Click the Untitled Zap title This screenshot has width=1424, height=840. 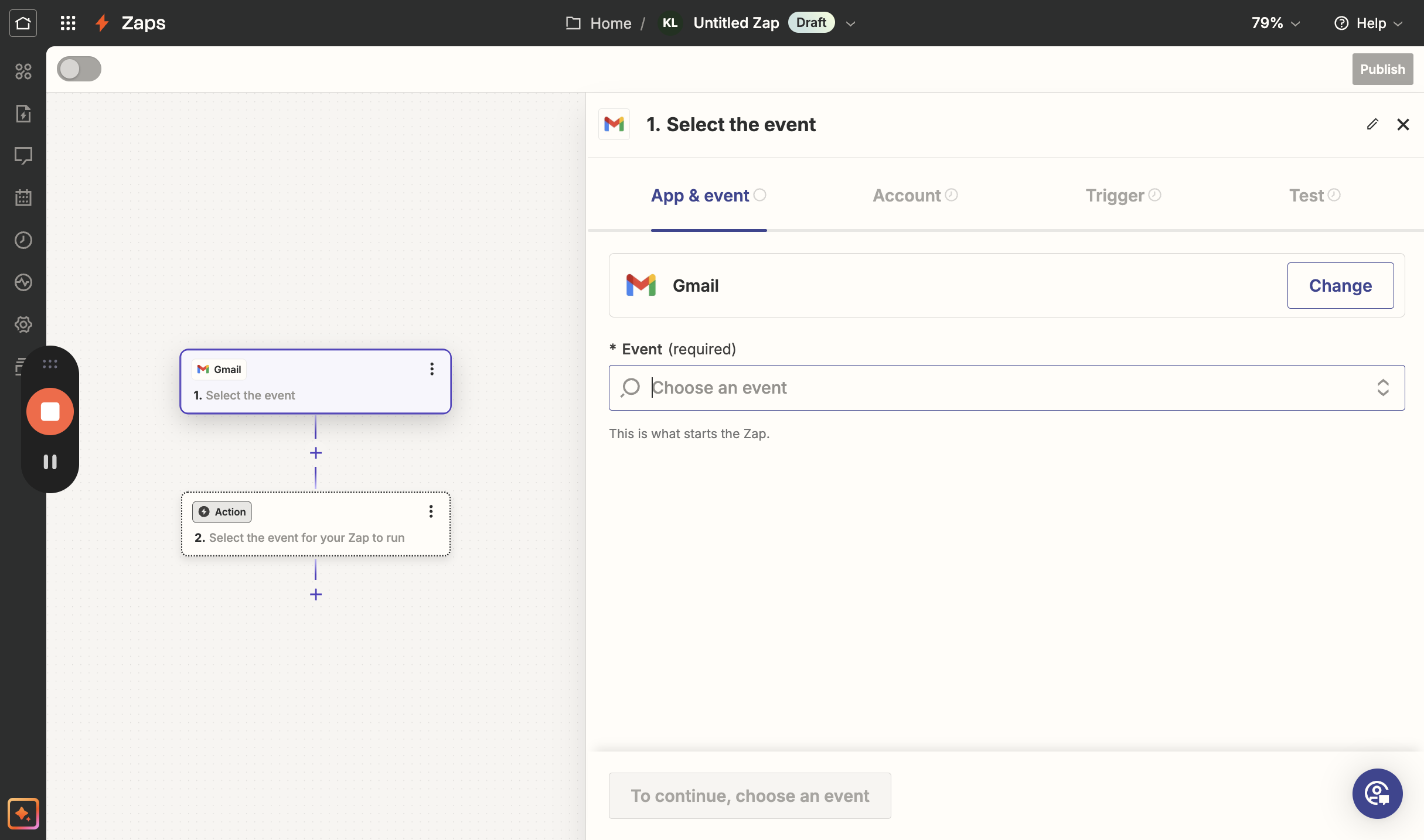[736, 23]
